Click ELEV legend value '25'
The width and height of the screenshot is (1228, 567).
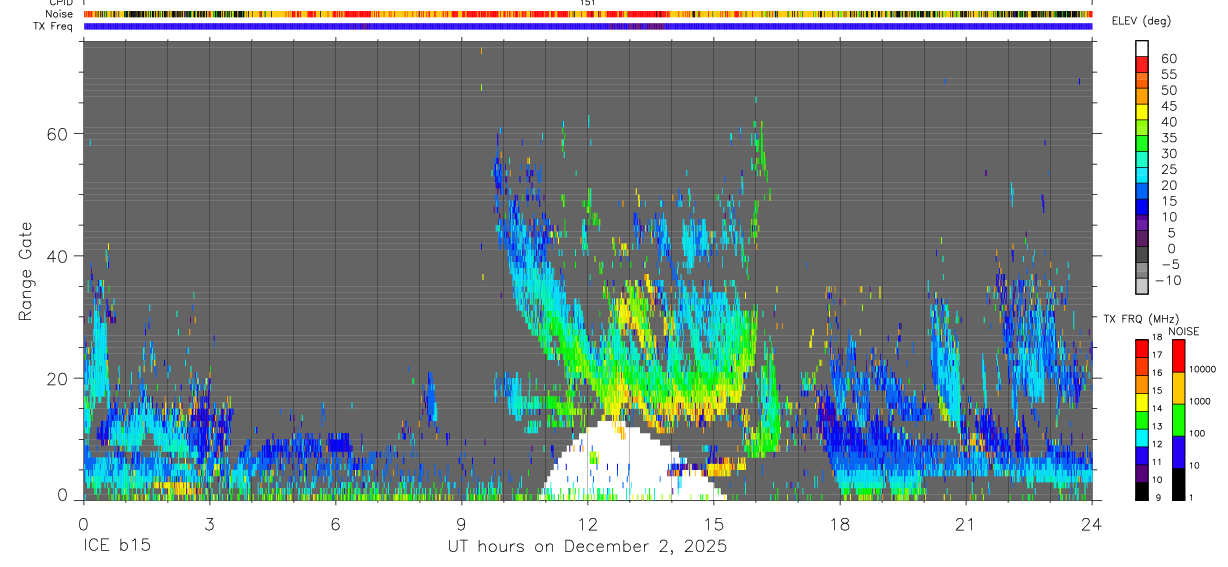click(1168, 169)
